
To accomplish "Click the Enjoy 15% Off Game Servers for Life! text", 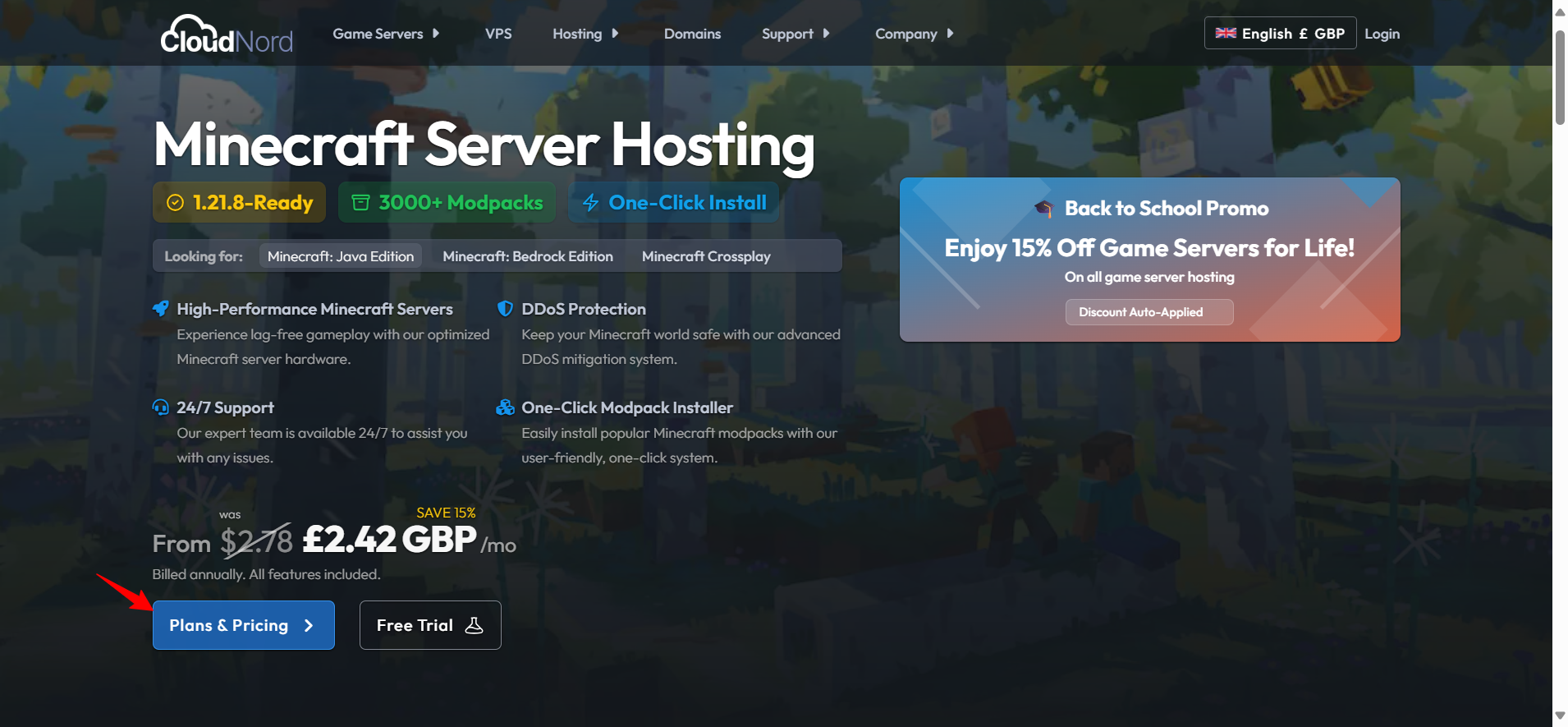I will click(x=1149, y=248).
